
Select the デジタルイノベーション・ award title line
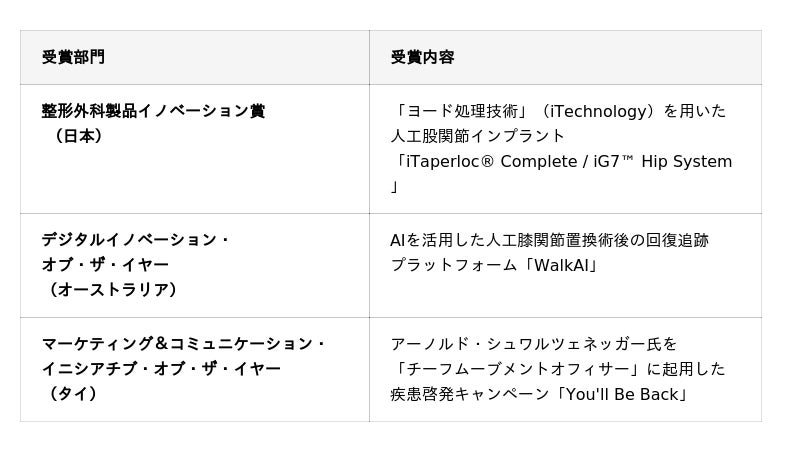tap(136, 240)
